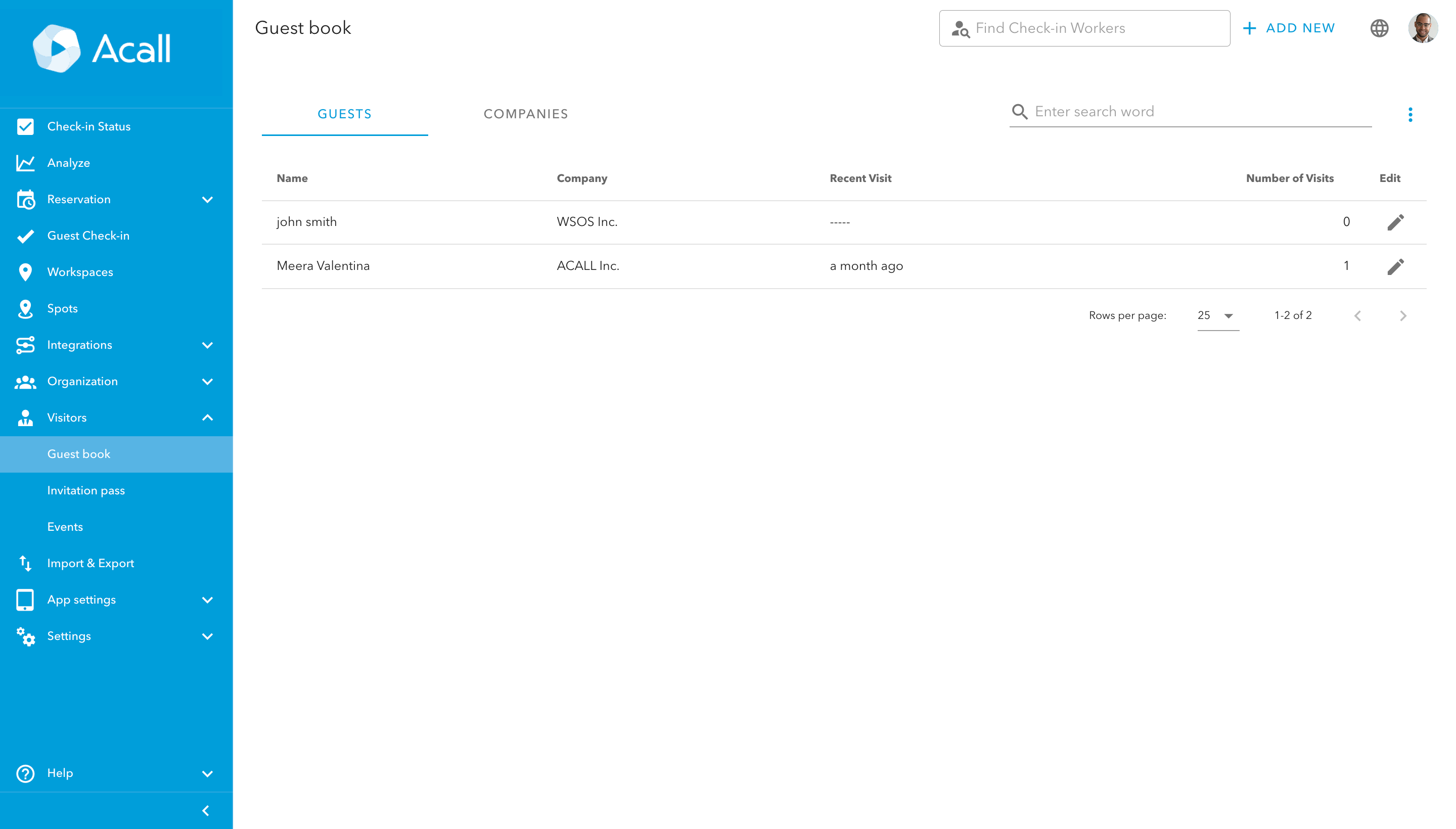The height and width of the screenshot is (829, 1456).
Task: Edit Meera Valentina with pencil icon
Action: pyautogui.click(x=1395, y=266)
